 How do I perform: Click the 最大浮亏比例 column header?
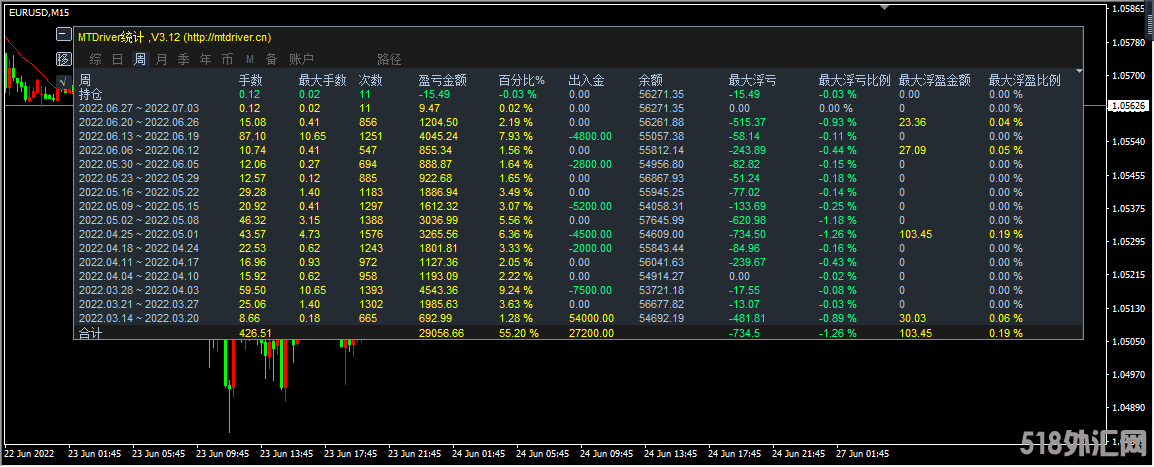click(855, 81)
